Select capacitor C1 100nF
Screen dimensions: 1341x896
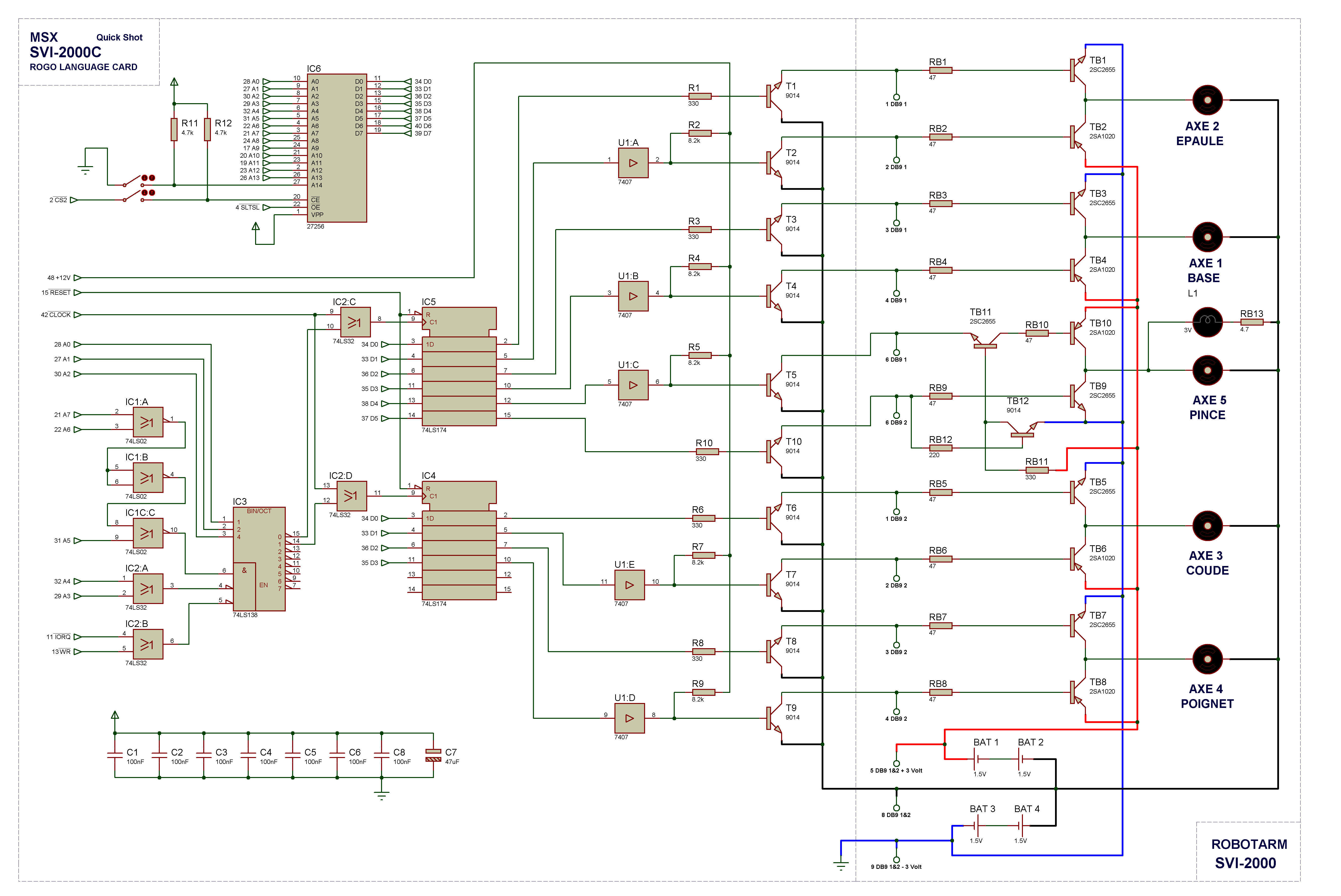coord(115,755)
